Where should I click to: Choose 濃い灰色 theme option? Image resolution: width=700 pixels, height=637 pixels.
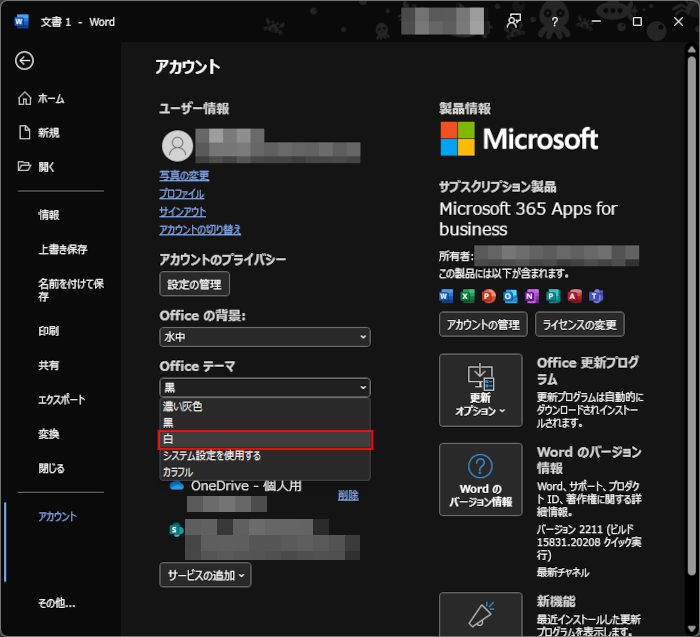click(x=265, y=407)
